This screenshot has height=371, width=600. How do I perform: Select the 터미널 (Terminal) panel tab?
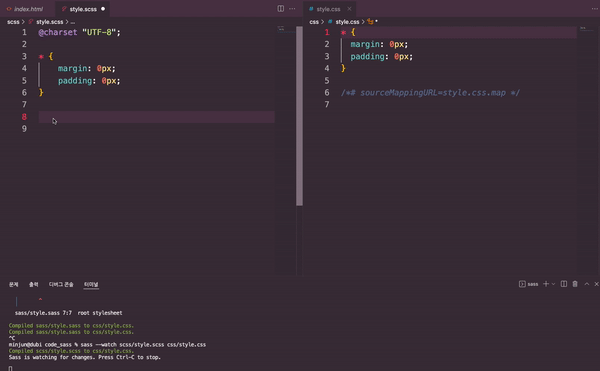91,284
